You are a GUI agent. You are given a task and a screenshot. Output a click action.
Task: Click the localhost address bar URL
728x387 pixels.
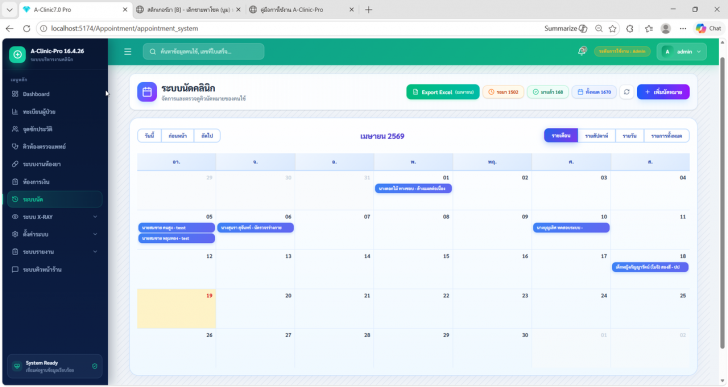pos(124,28)
